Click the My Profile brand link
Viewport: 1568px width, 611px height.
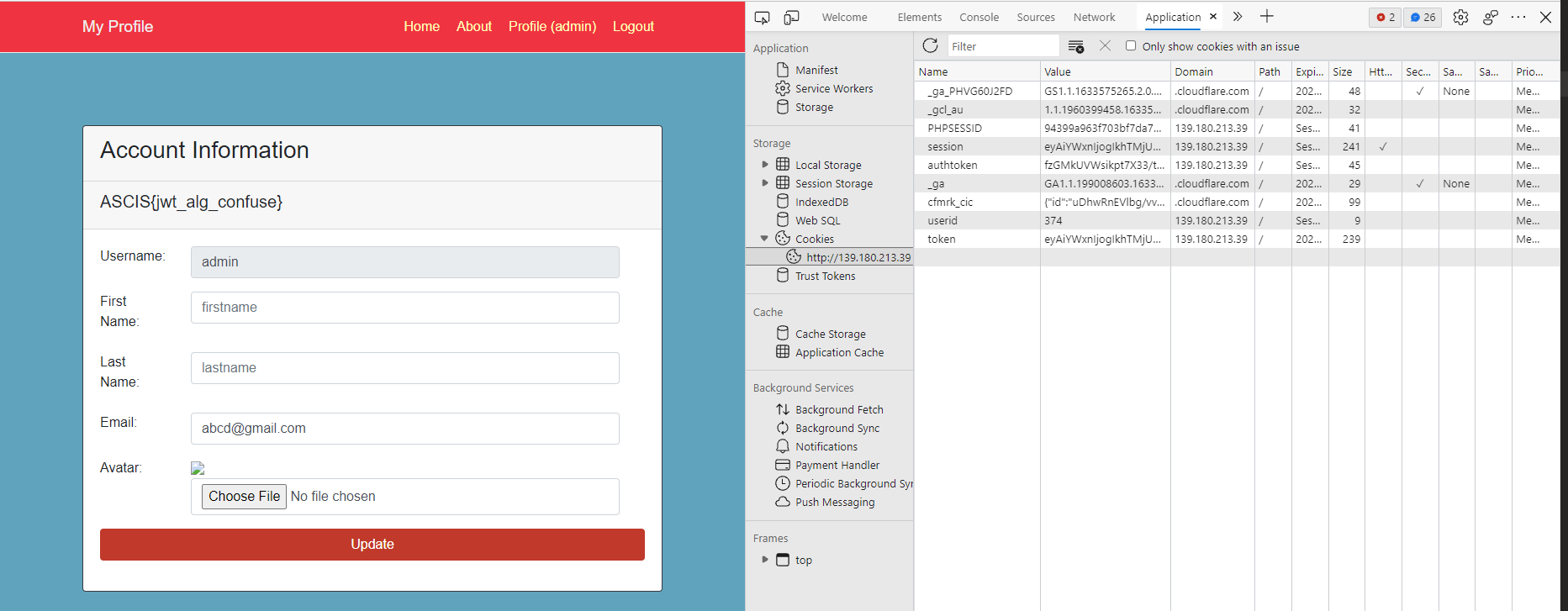click(x=118, y=26)
